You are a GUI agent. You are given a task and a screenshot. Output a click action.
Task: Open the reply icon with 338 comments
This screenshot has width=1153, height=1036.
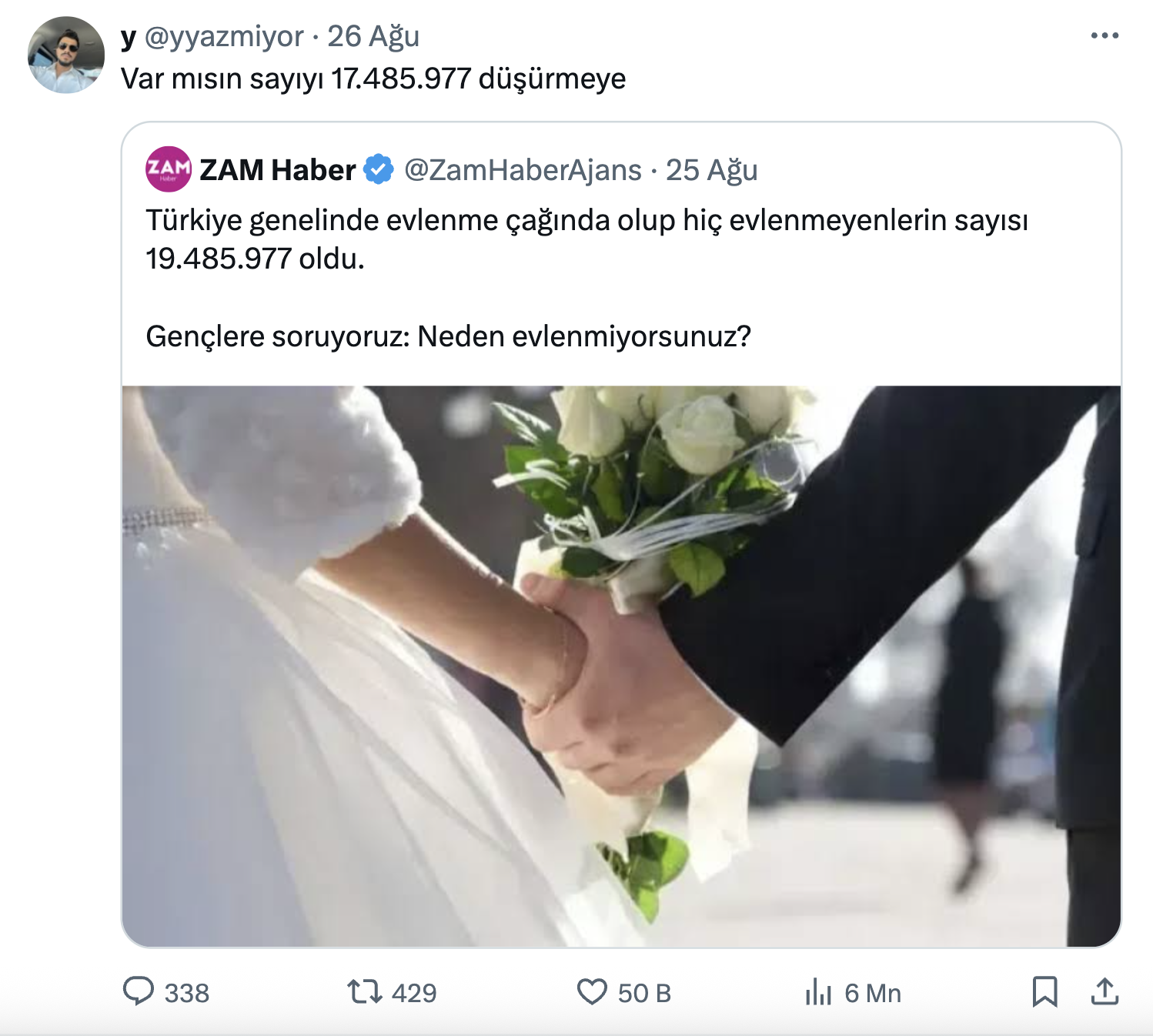139,991
